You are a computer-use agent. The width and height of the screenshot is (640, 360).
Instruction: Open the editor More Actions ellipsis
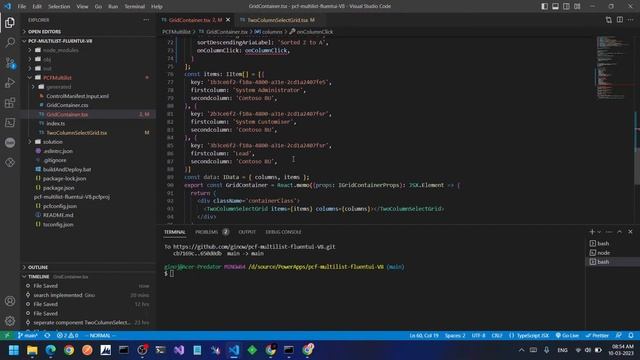631,20
